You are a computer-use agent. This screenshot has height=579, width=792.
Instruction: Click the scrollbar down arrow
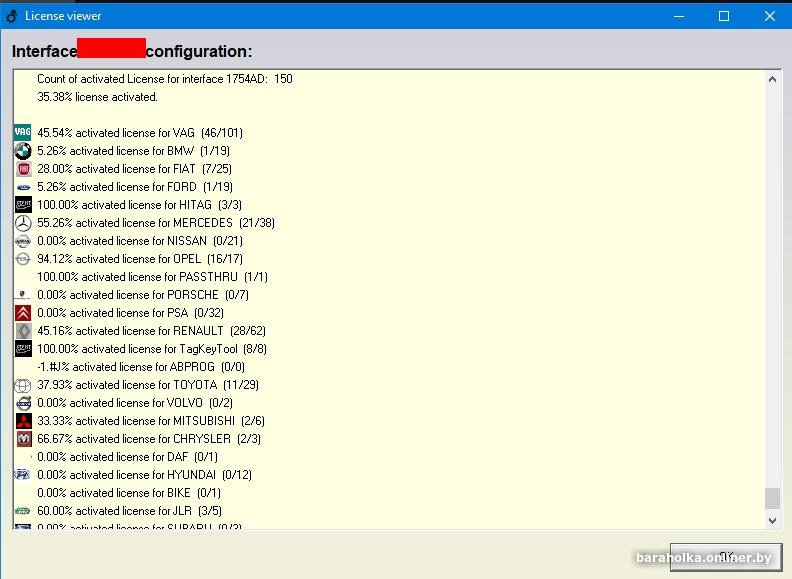[x=771, y=520]
